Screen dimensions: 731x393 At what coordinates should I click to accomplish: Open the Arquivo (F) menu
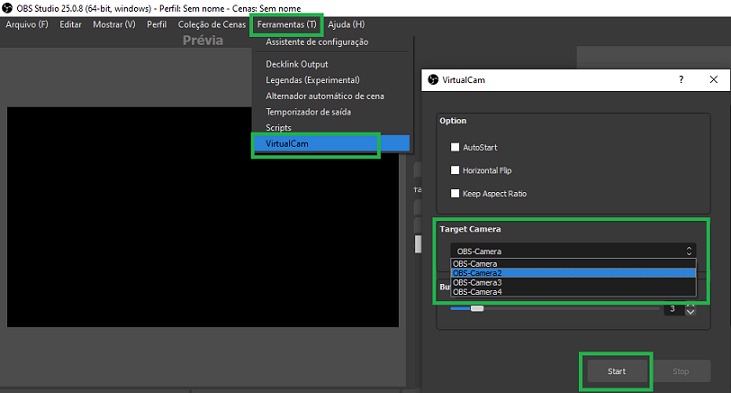click(27, 25)
